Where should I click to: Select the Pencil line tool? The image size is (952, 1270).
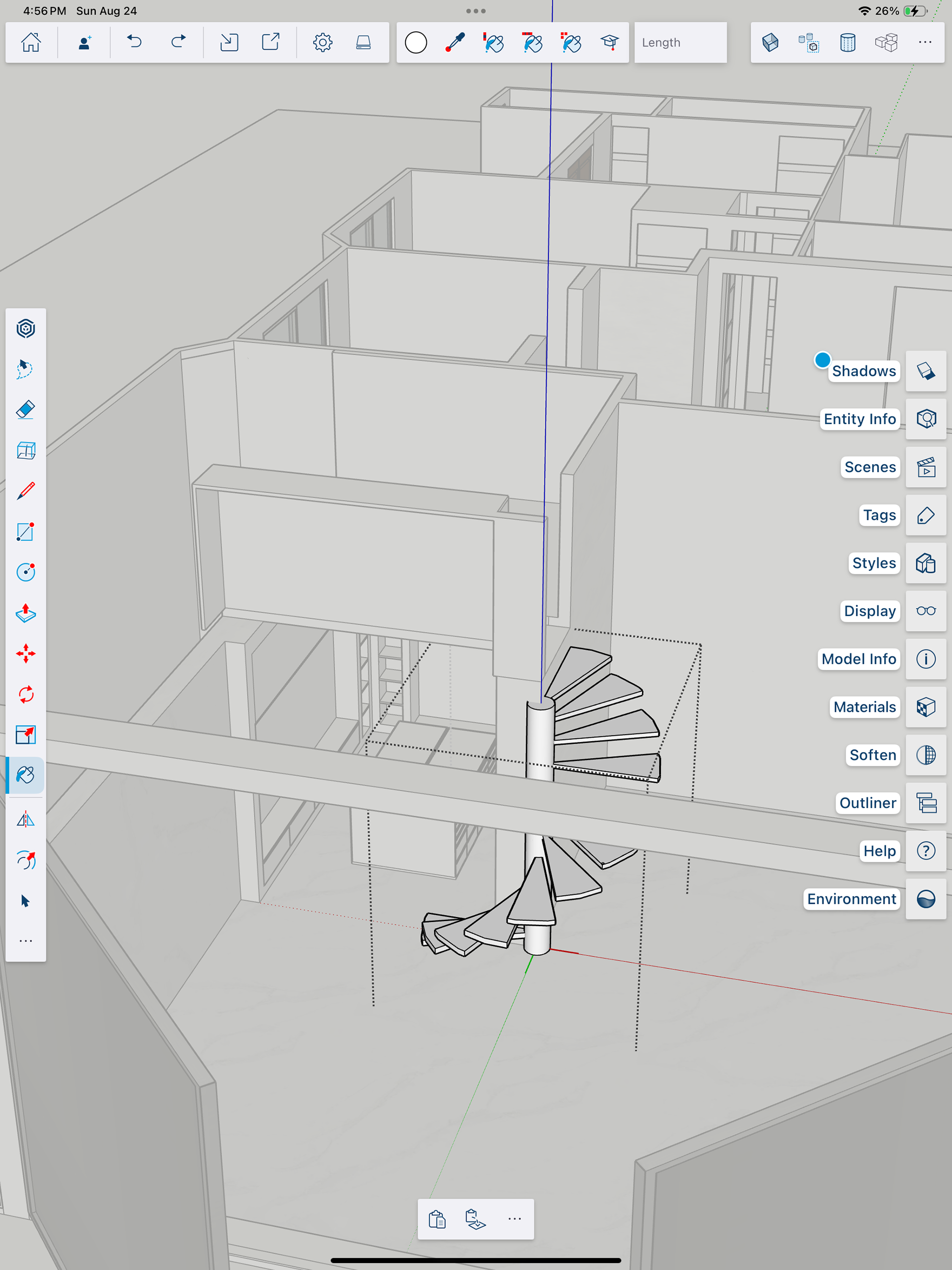[26, 491]
